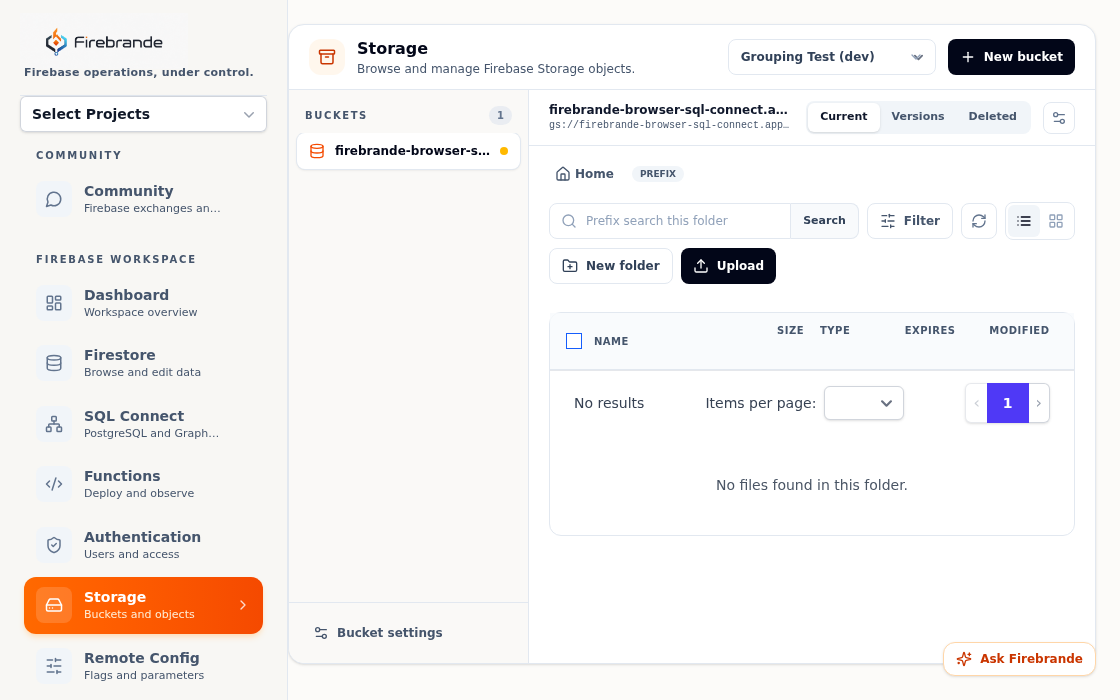The image size is (1120, 700).
Task: Create a New folder
Action: click(611, 266)
